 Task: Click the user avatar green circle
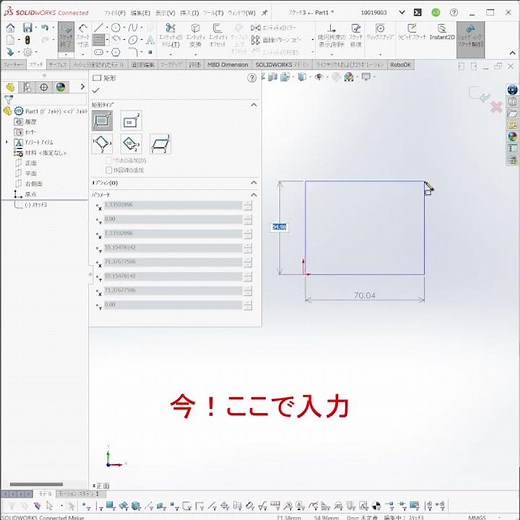436,13
